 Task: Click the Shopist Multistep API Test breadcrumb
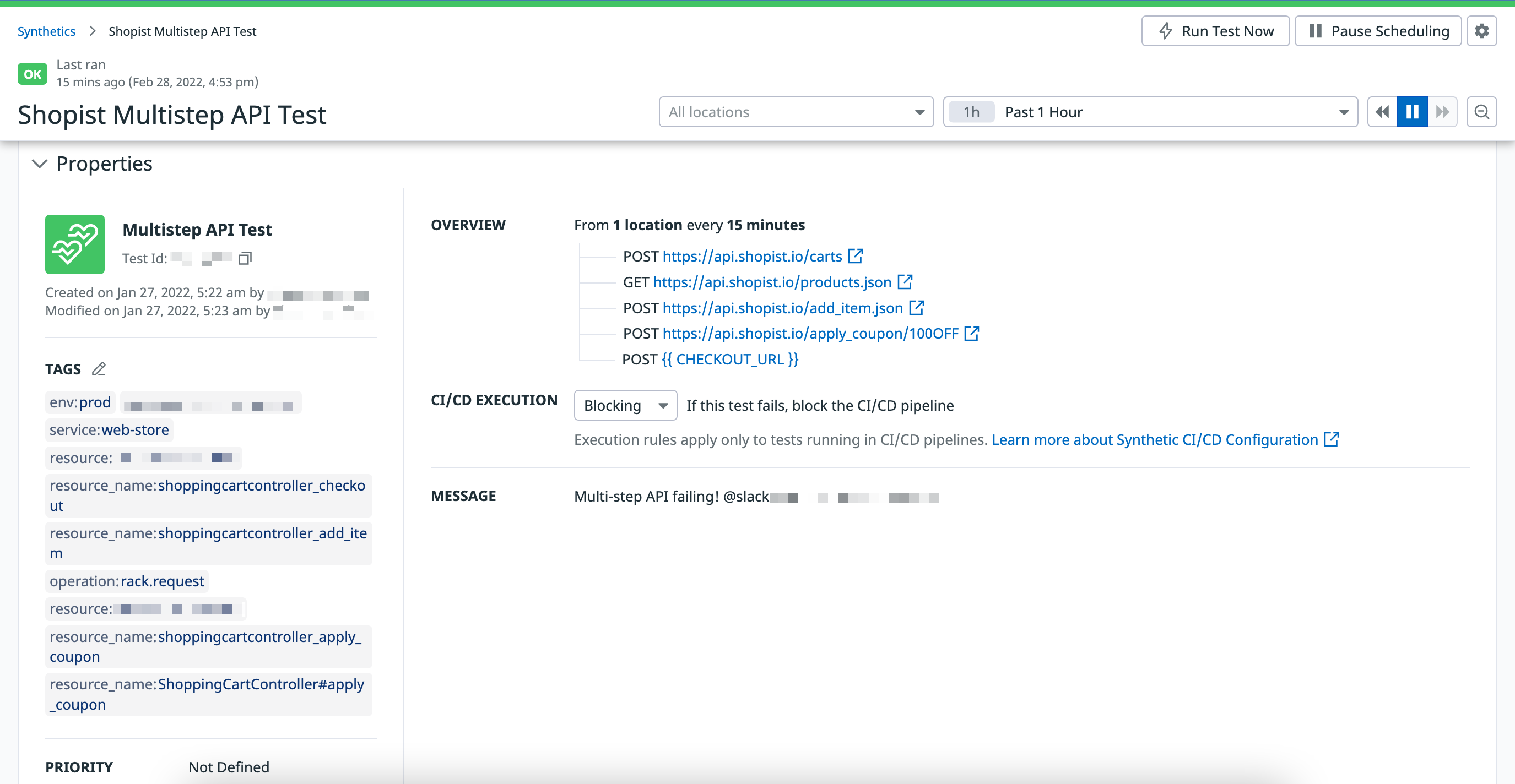pos(182,31)
